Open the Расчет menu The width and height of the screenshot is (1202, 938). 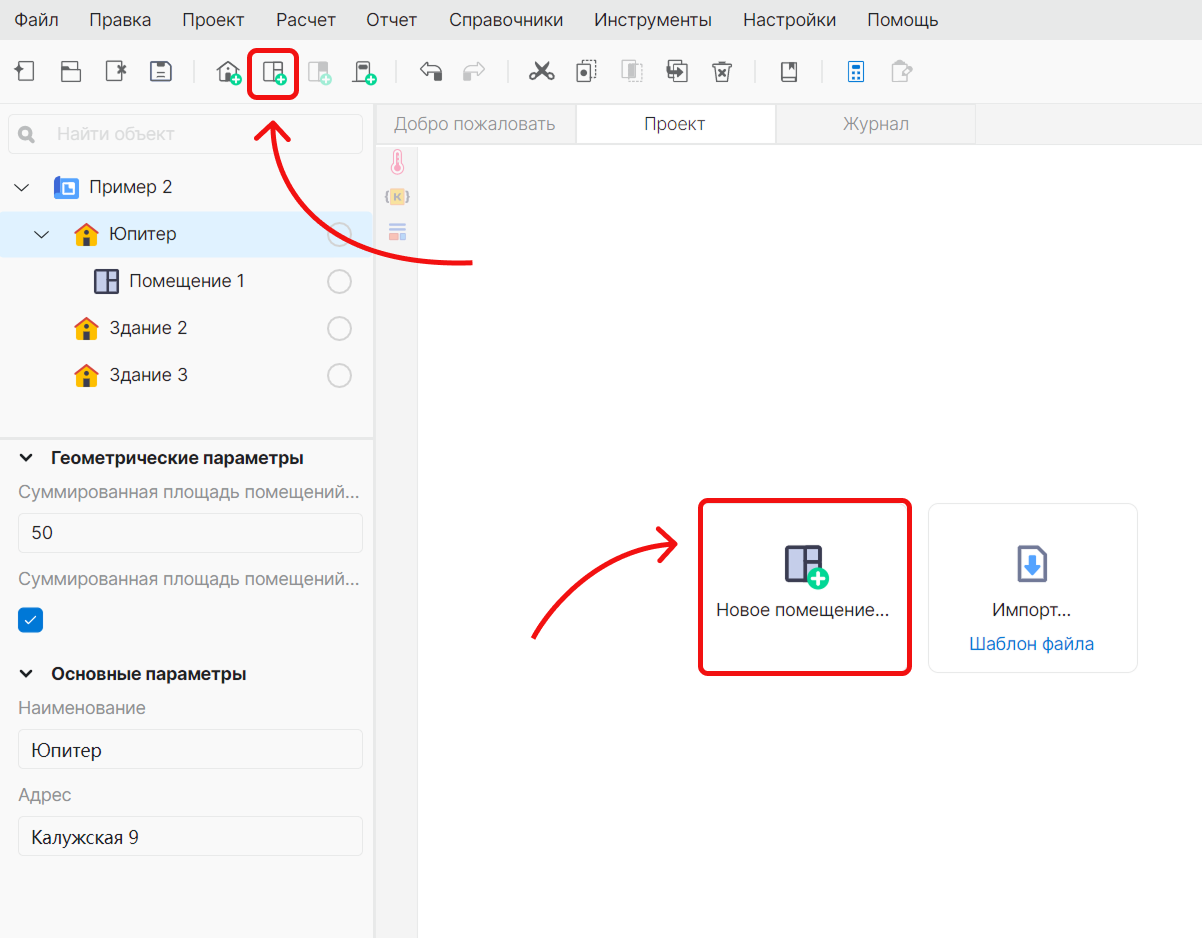click(x=305, y=20)
